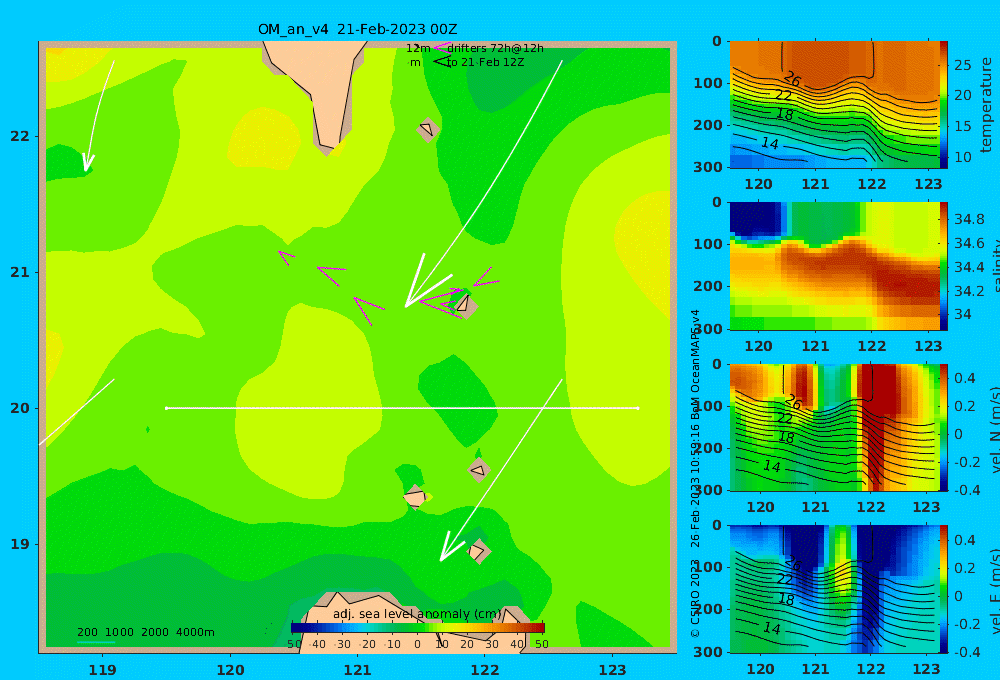The image size is (1000, 680).
Task: Click latitude label 19 on main map axis
Action: point(20,544)
